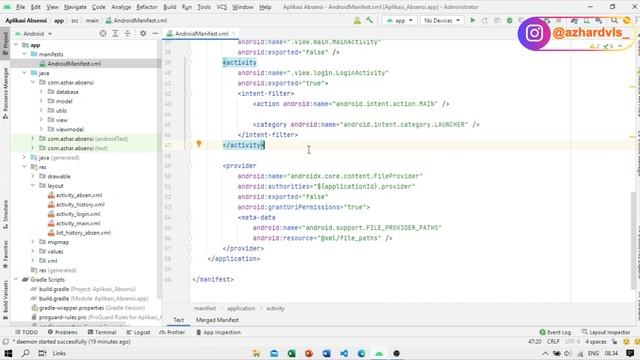Open the Project tool window stripe
Image resolution: width=640 pixels, height=360 pixels.
pos(5,43)
